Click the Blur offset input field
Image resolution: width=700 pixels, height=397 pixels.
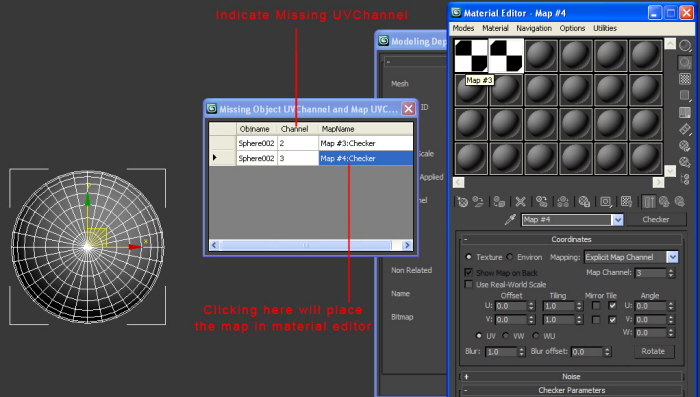click(x=587, y=351)
